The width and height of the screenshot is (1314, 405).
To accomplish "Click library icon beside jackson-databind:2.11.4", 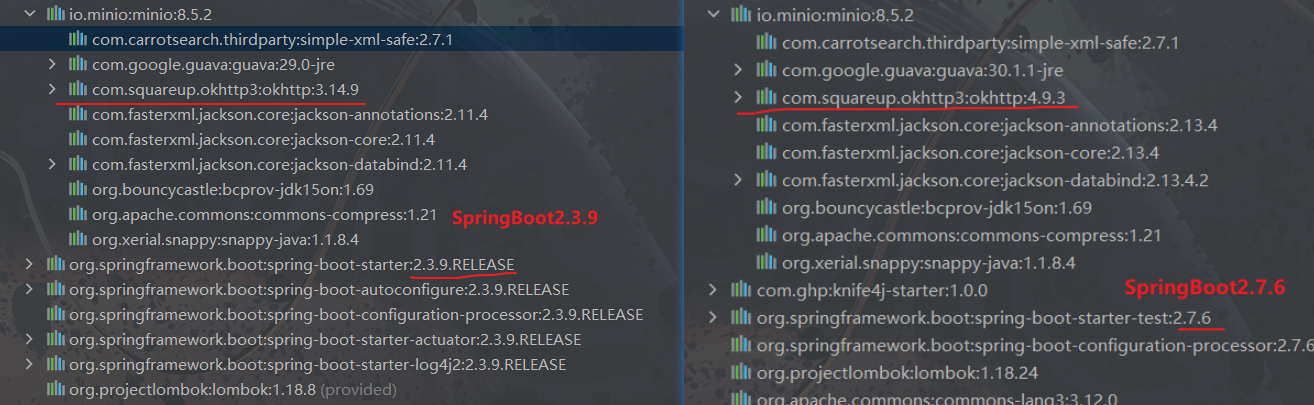I will click(77, 165).
